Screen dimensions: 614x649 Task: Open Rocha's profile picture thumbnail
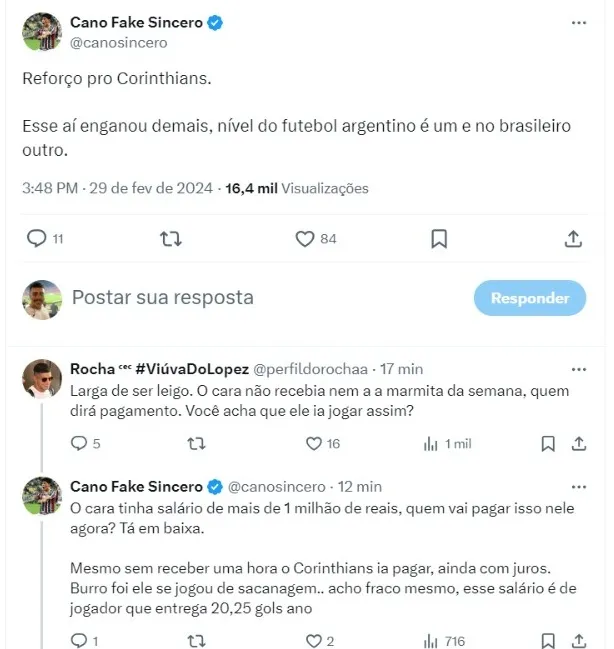coord(43,380)
